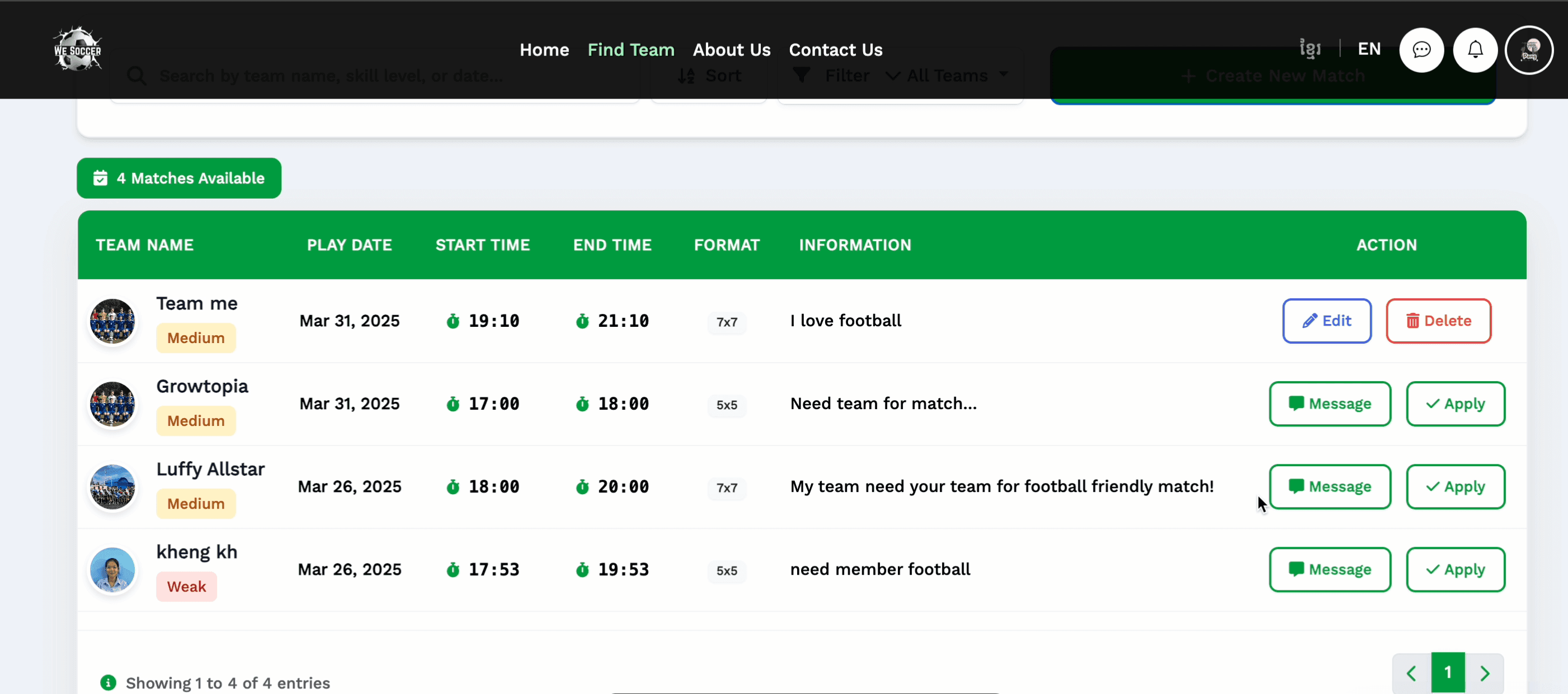Screen dimensions: 1568x694
Task: Open the Find Team menu item
Action: (630, 50)
